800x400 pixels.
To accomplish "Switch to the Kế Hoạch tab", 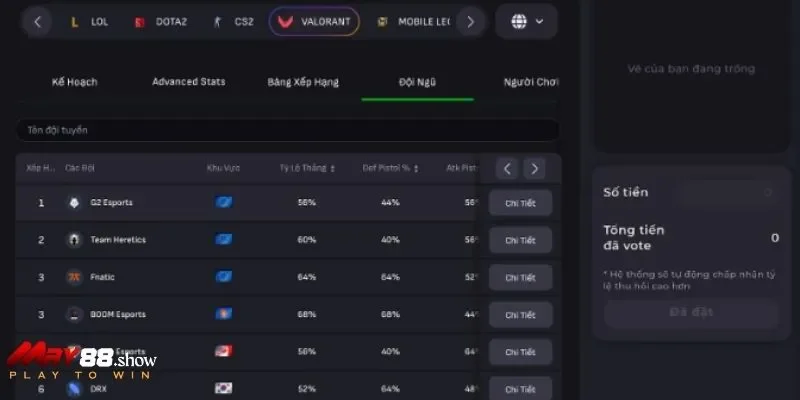I will click(x=74, y=82).
